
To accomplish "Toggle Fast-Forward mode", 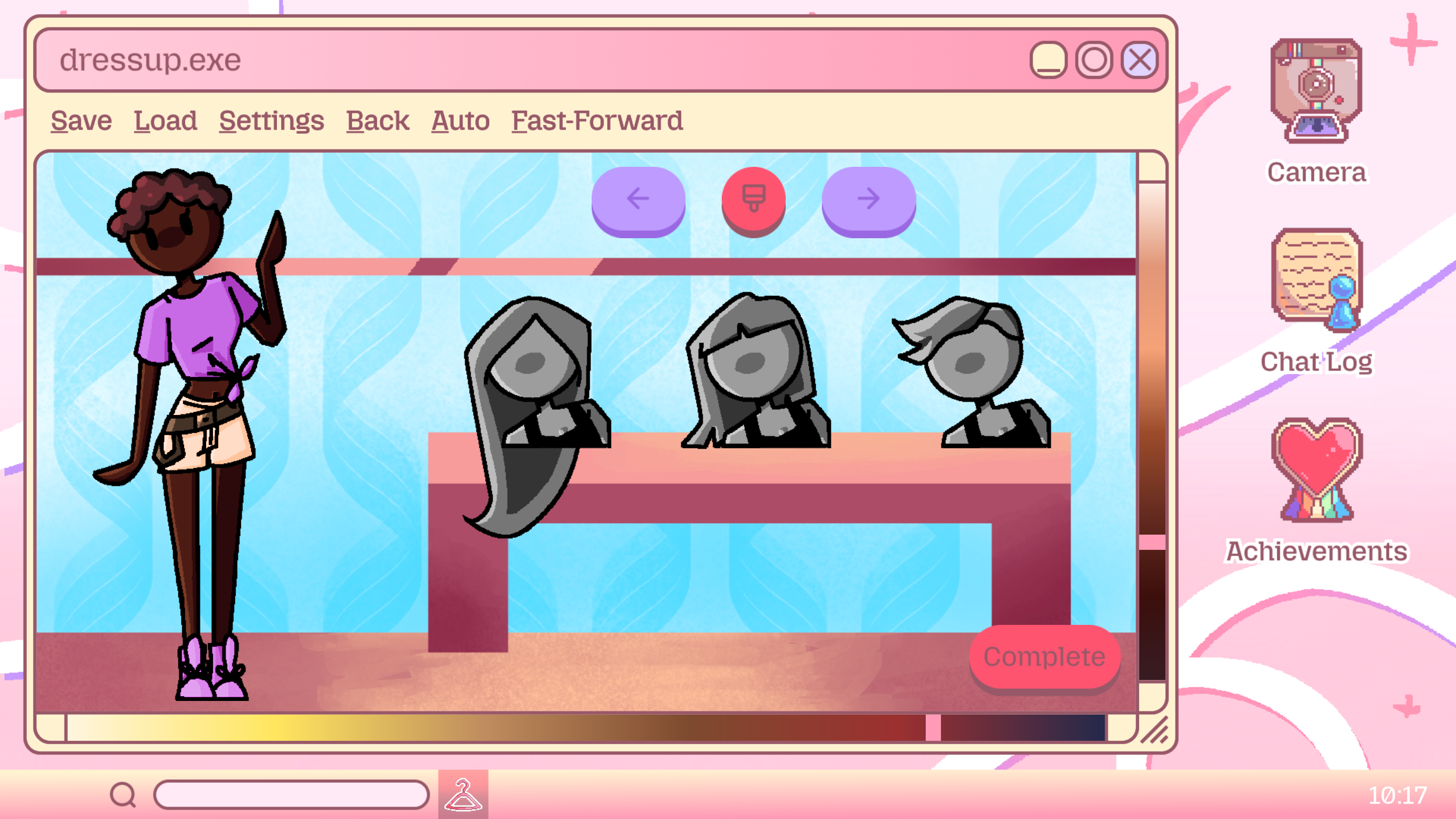I will click(x=597, y=121).
